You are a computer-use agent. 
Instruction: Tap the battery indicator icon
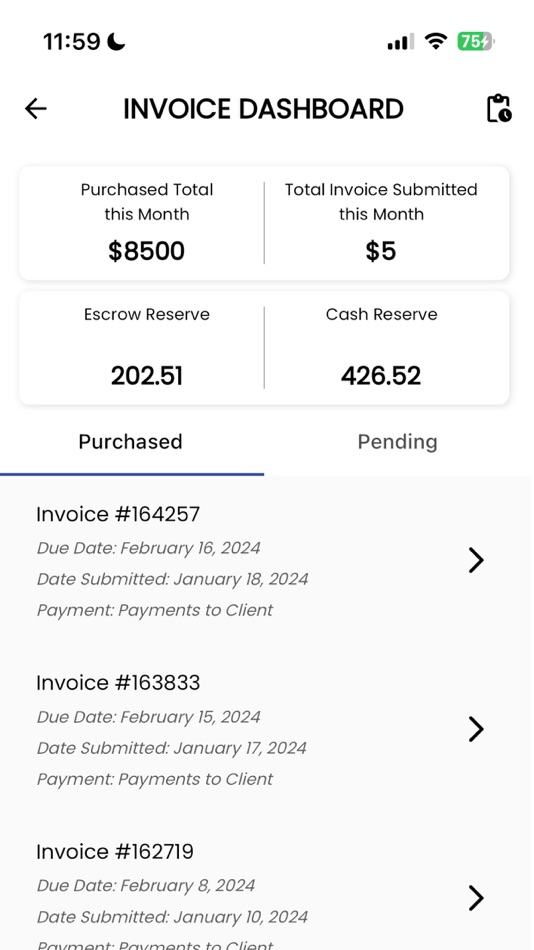476,41
